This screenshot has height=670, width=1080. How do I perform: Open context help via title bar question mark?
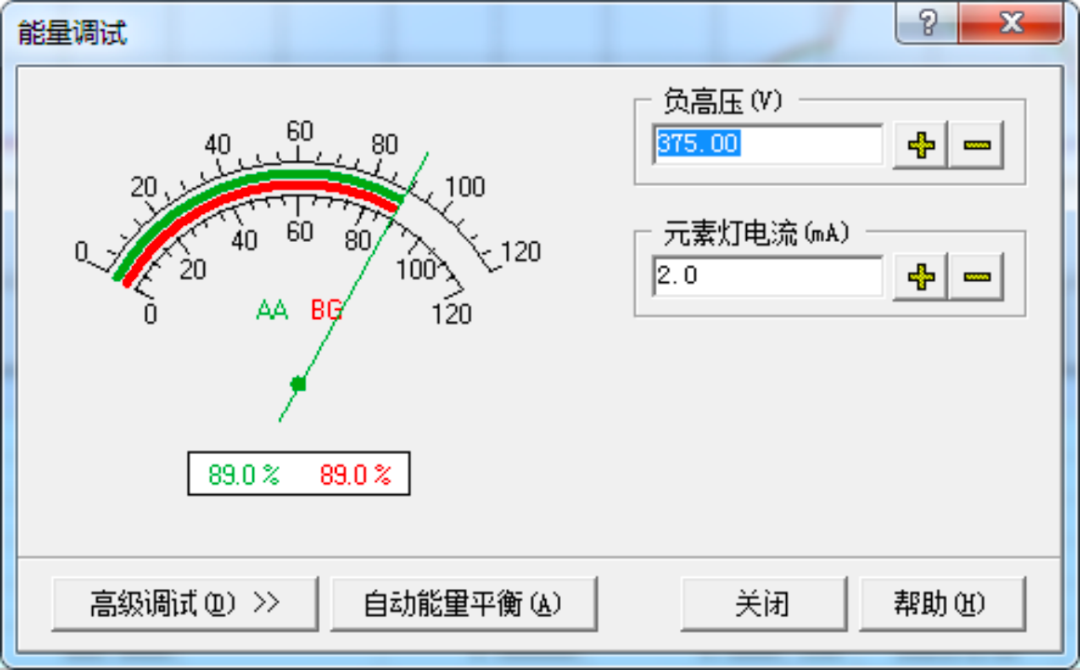click(x=925, y=22)
